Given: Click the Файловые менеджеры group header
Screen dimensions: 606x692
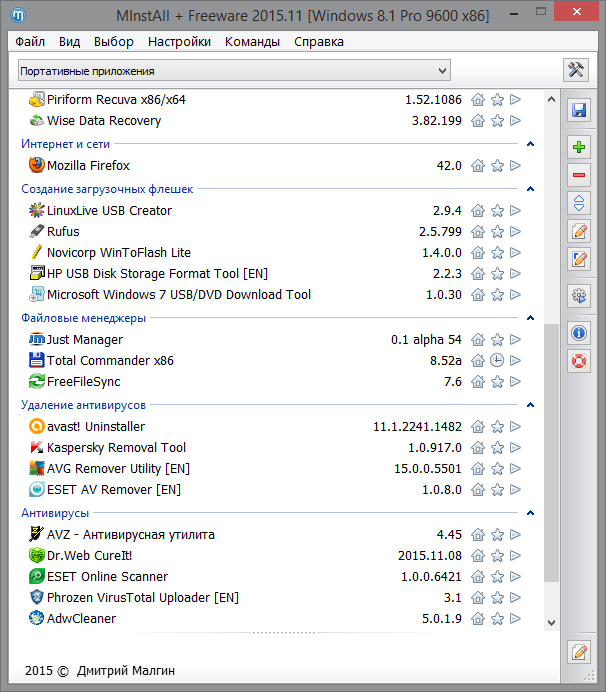Looking at the screenshot, I should (83, 318).
